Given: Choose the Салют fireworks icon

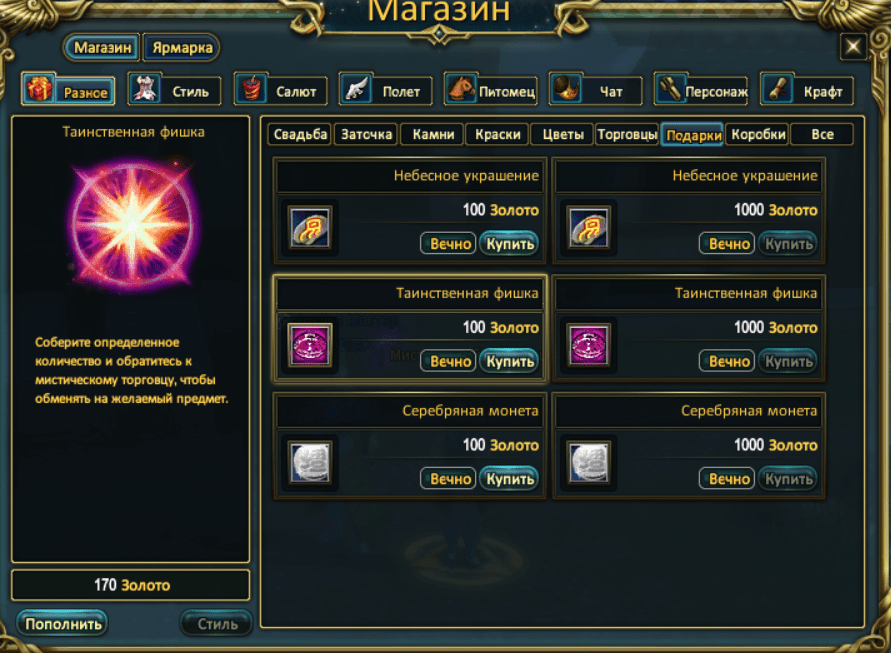Looking at the screenshot, I should point(251,89).
